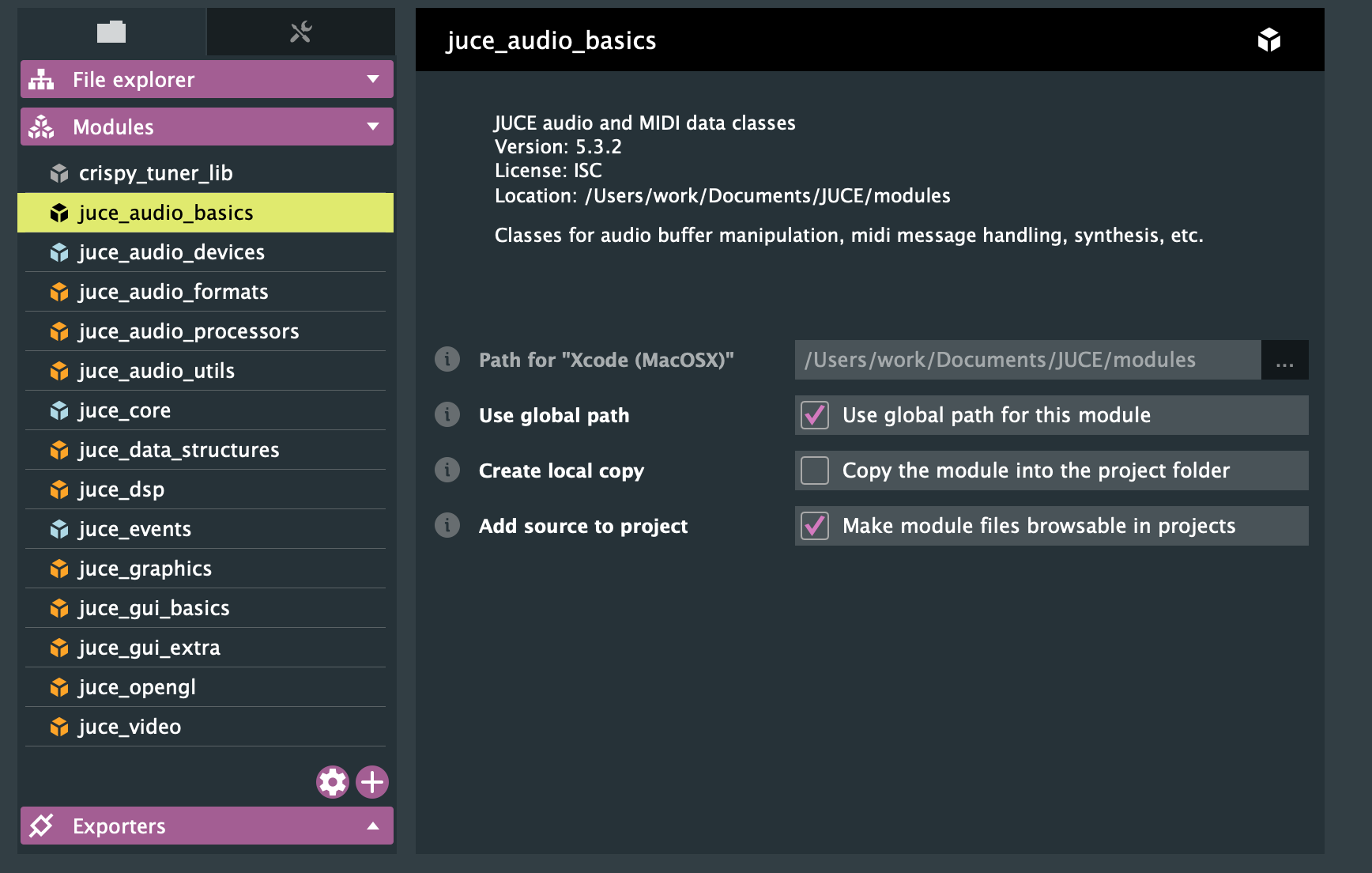Click the Xcode module path input field

(1028, 360)
